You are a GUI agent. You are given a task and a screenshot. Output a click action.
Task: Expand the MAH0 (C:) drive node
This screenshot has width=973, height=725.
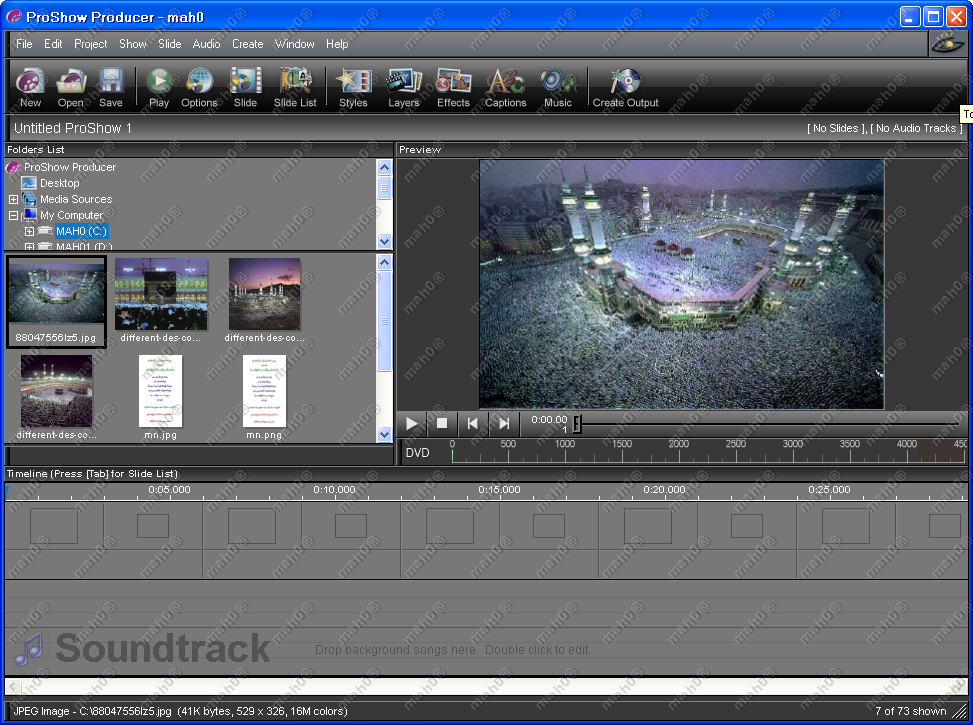point(29,232)
